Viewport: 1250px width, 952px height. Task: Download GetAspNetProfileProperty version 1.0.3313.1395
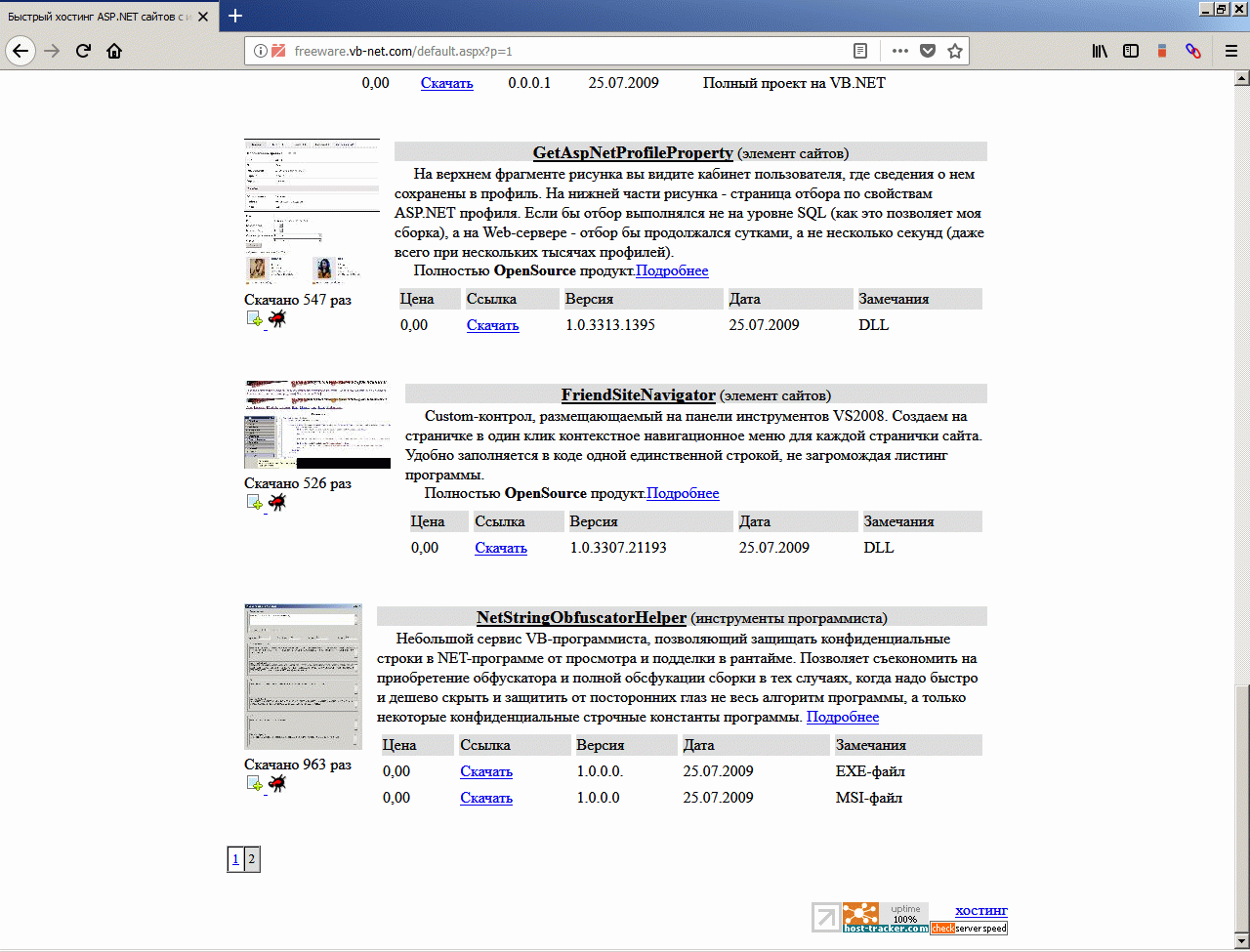click(493, 325)
